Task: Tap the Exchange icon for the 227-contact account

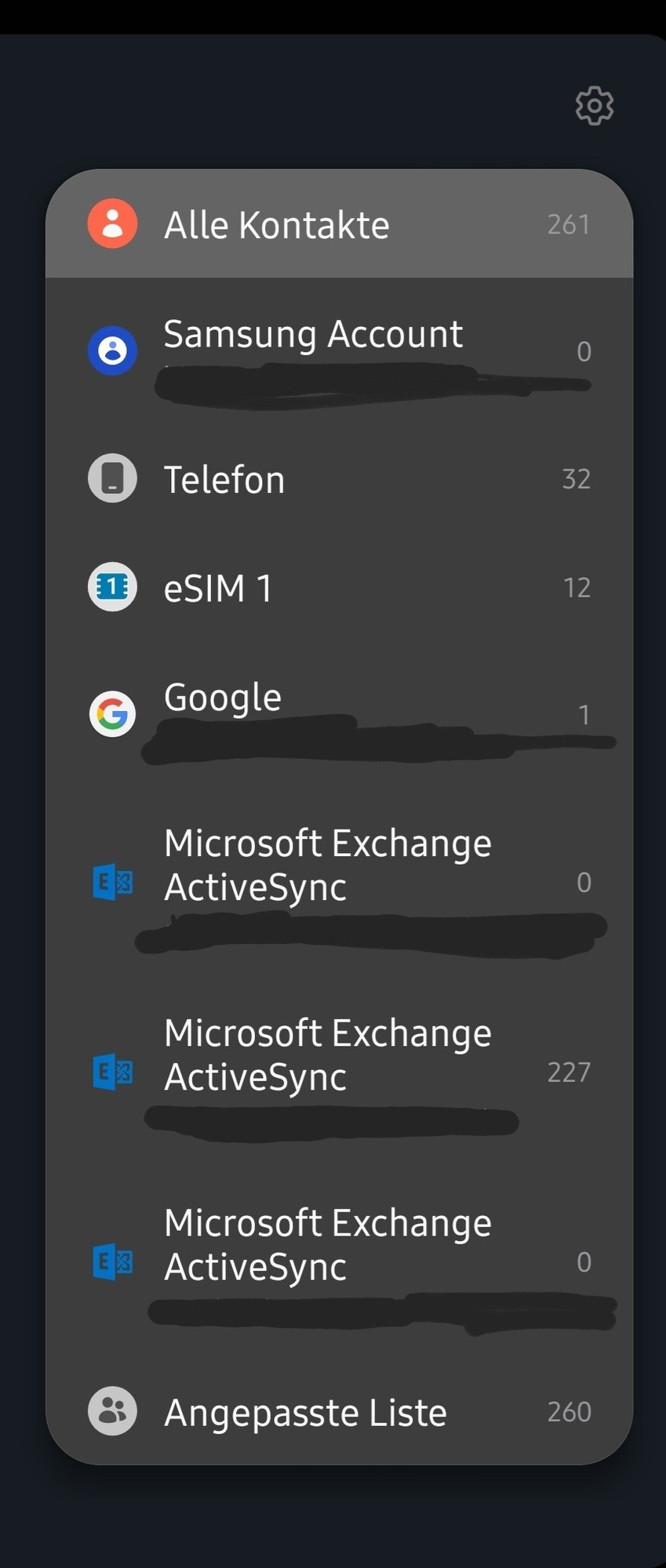Action: [112, 1072]
